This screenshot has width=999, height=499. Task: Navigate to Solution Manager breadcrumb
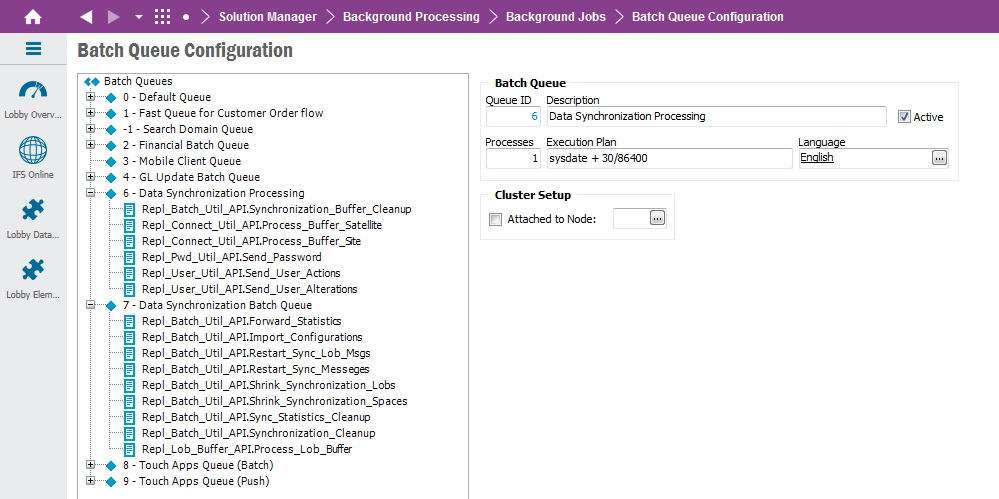[267, 17]
